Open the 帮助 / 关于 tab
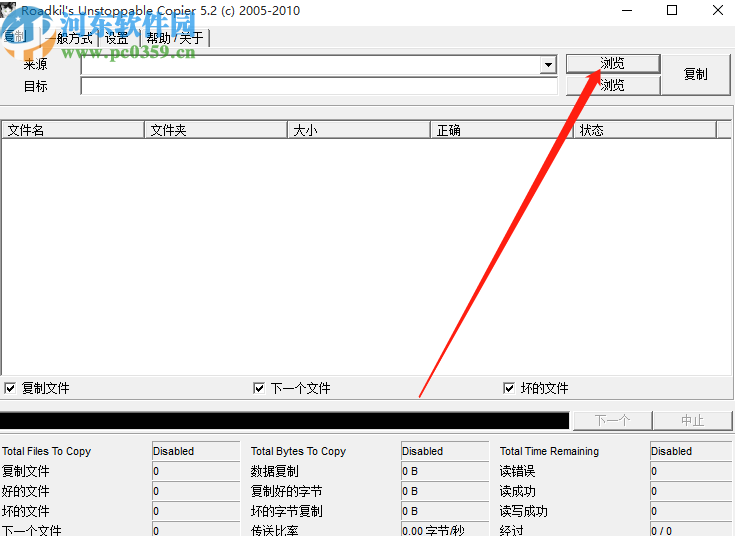Screen dimensions: 735x536 pyautogui.click(x=174, y=38)
